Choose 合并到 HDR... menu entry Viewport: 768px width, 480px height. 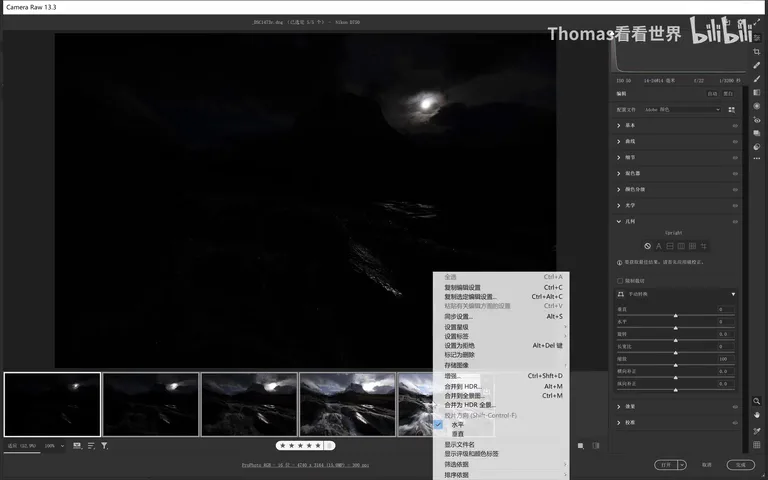point(463,386)
